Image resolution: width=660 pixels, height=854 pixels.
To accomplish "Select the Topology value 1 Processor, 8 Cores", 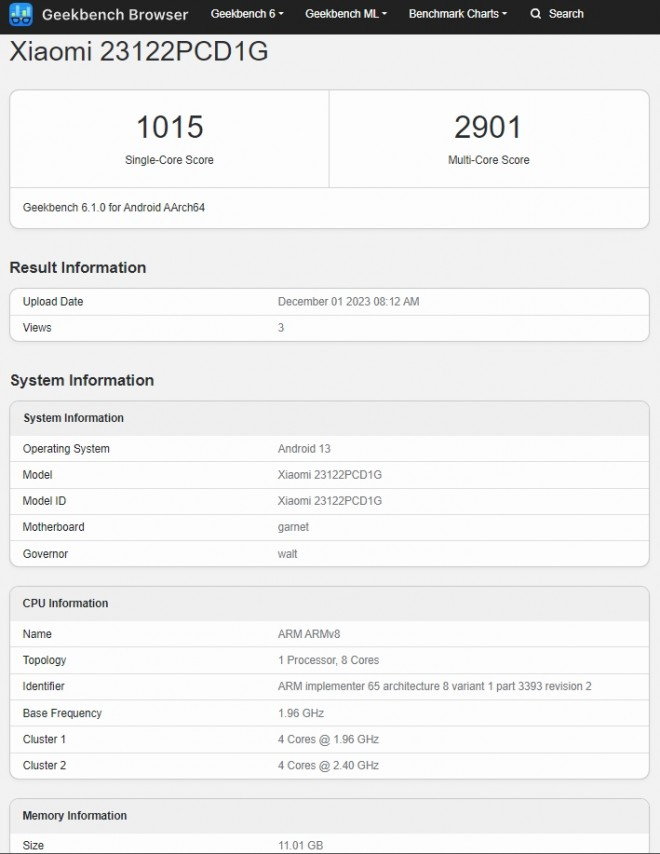I will tap(328, 660).
